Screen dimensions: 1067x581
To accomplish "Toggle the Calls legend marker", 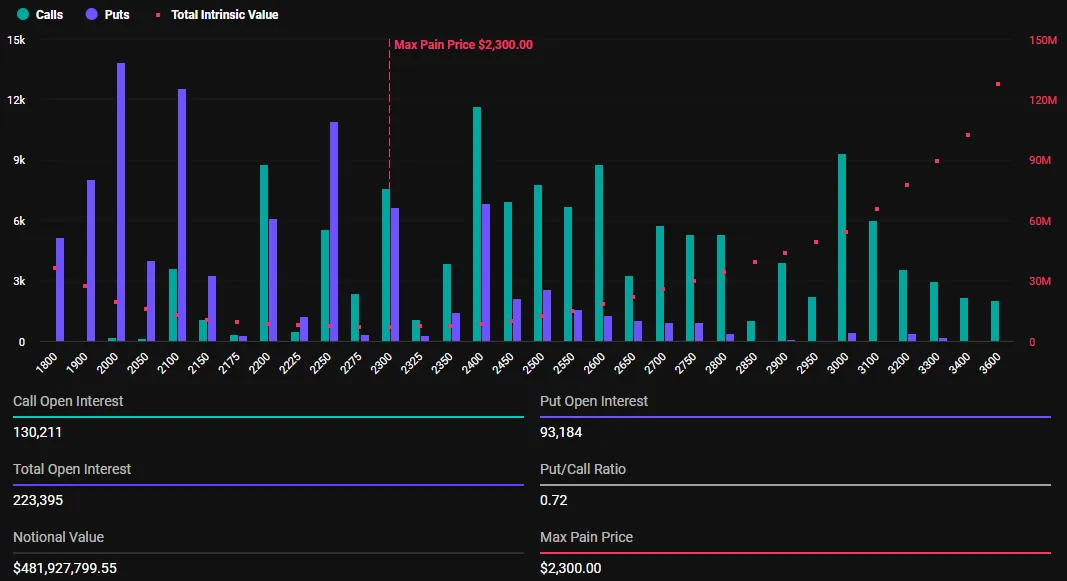I will 40,14.
